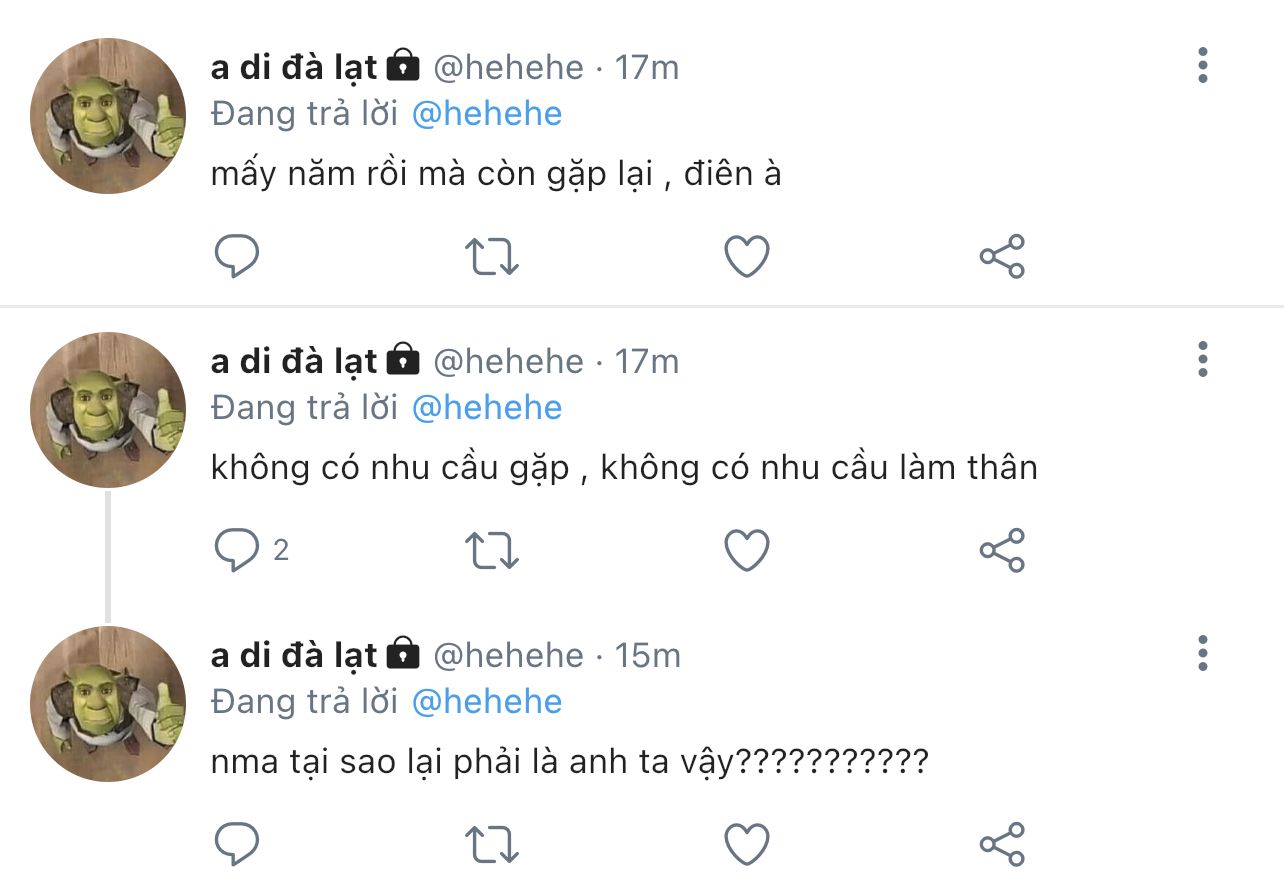The image size is (1284, 888).
Task: Share the "mấy năm rồi" tweet
Action: [x=1001, y=257]
